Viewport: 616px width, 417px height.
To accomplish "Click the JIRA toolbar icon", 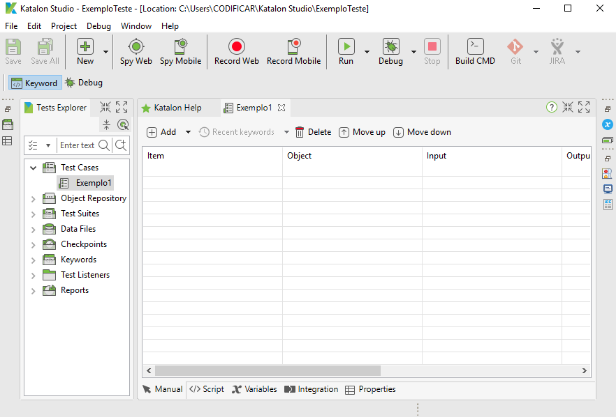I will tap(557, 51).
